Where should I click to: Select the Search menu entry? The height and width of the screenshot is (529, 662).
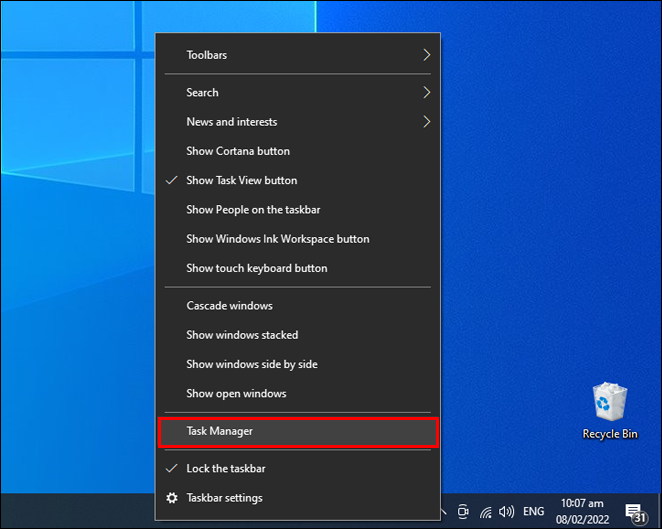tap(298, 92)
